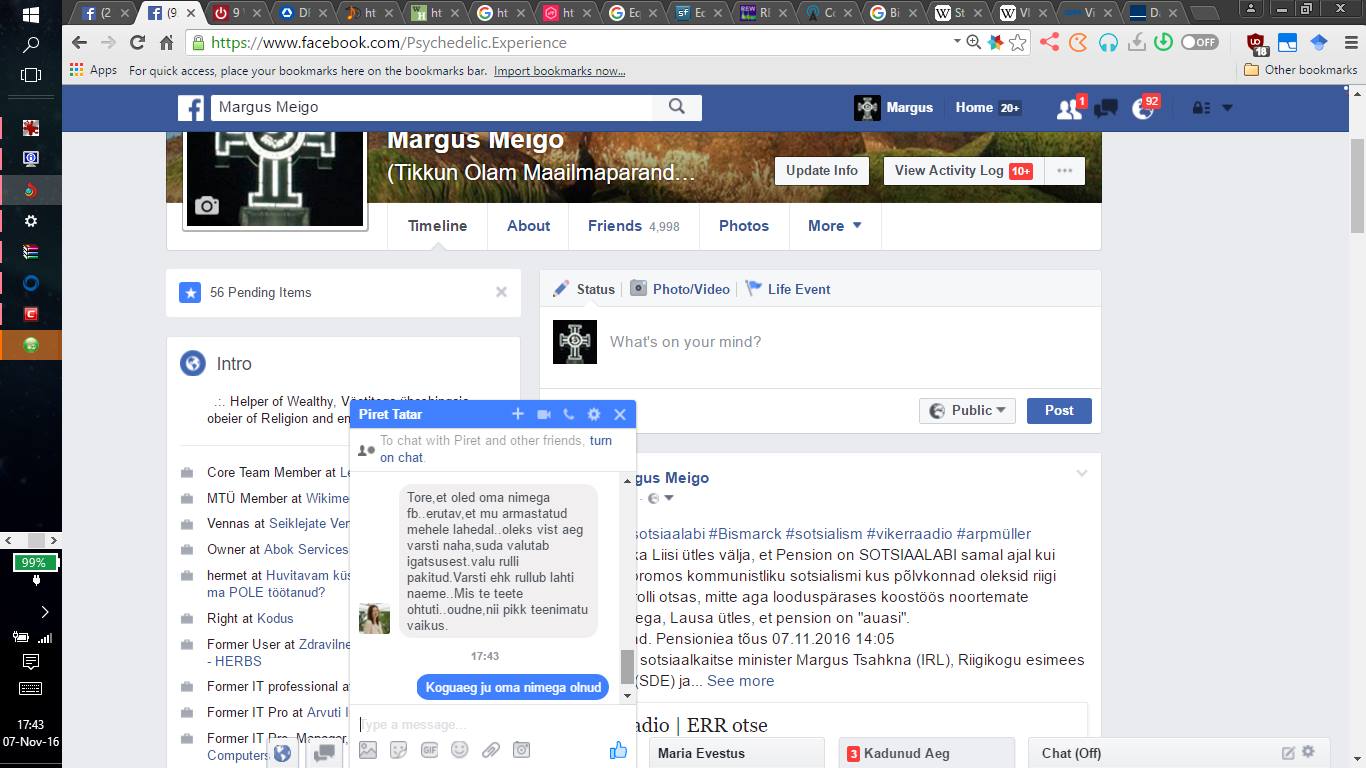
Task: Select the Status composer tab
Action: 584,289
